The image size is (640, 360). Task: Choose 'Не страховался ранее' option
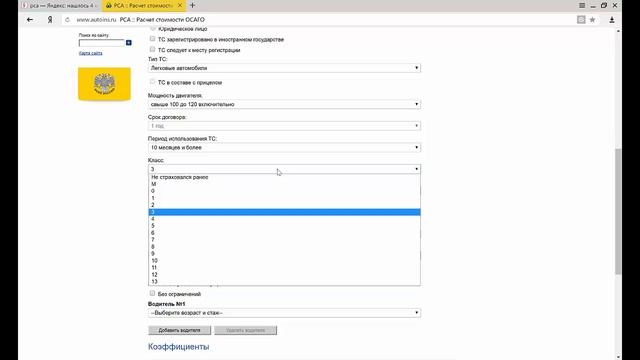[284, 177]
